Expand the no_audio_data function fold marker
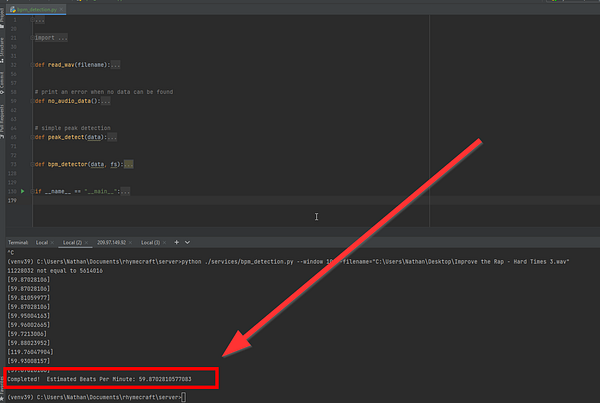The image size is (600, 403). coord(33,101)
